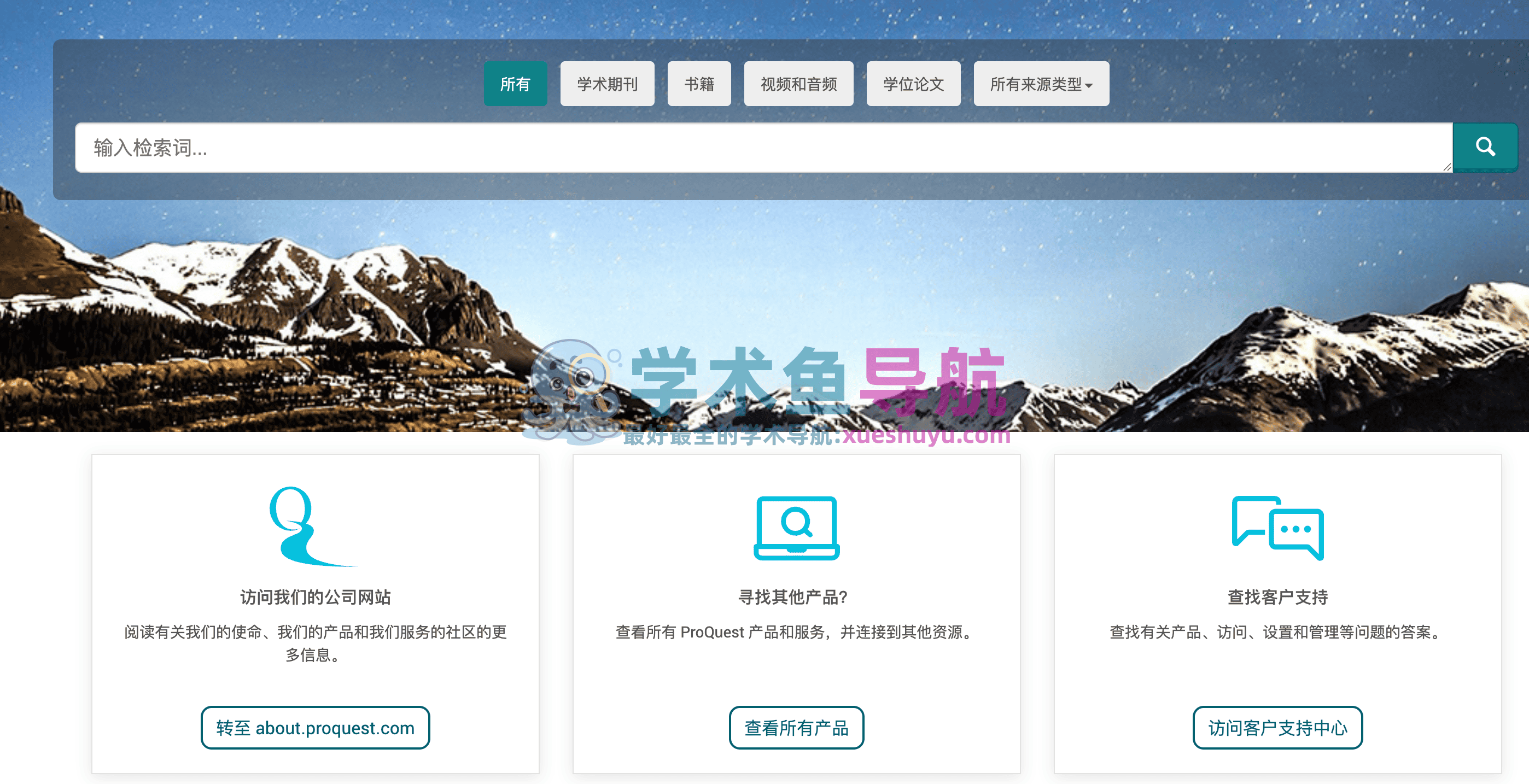The height and width of the screenshot is (784, 1529).
Task: Click the 访问我们的公司网站 heading
Action: (x=315, y=597)
